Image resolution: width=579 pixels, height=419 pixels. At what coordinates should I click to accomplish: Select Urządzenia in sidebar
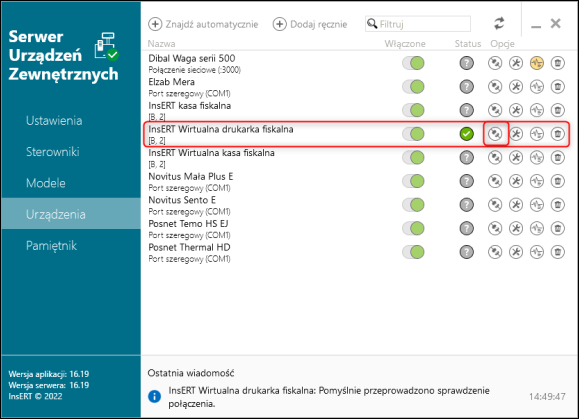(x=71, y=214)
